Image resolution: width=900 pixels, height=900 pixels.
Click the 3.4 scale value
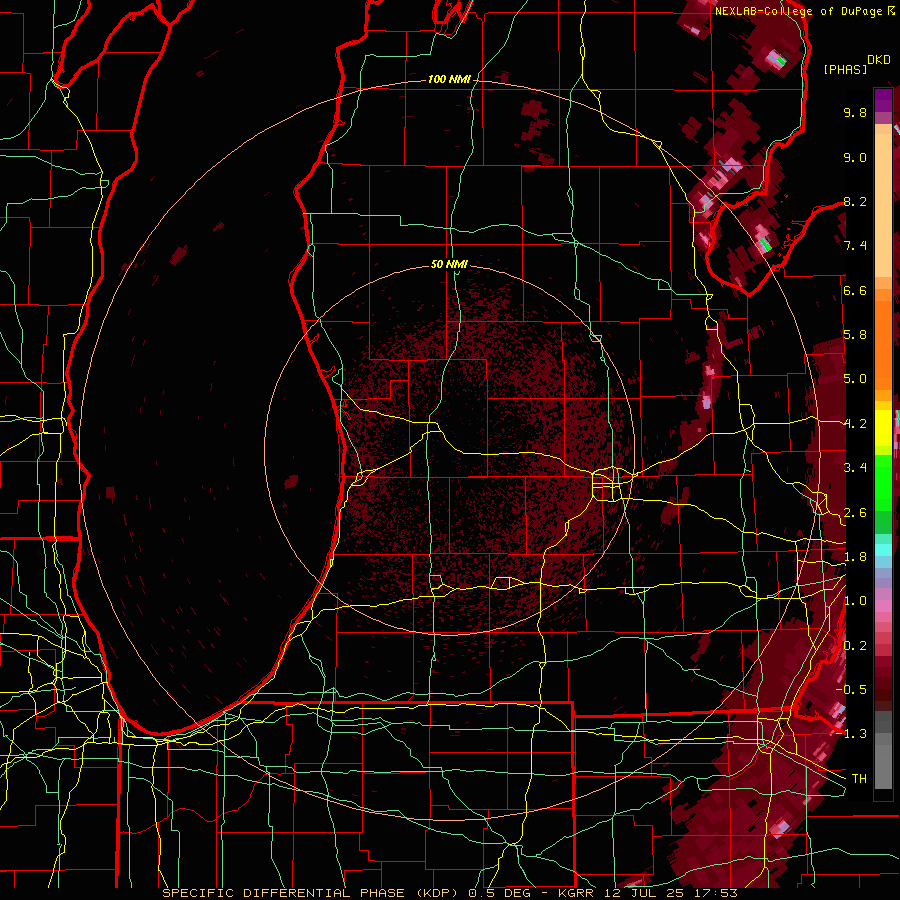(855, 468)
